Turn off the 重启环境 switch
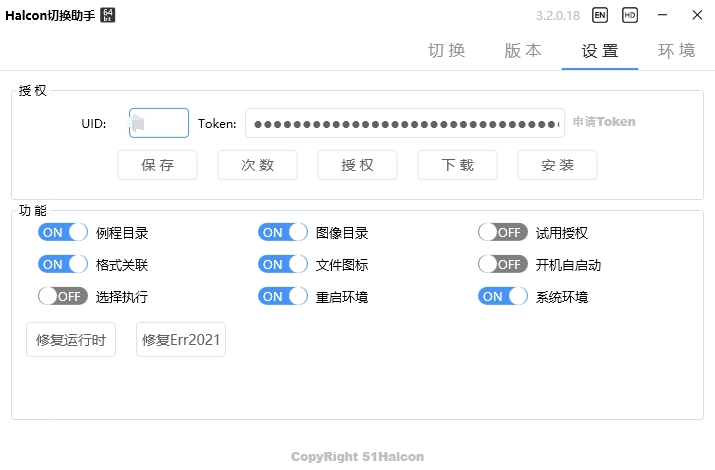This screenshot has height=470, width=715. [283, 296]
